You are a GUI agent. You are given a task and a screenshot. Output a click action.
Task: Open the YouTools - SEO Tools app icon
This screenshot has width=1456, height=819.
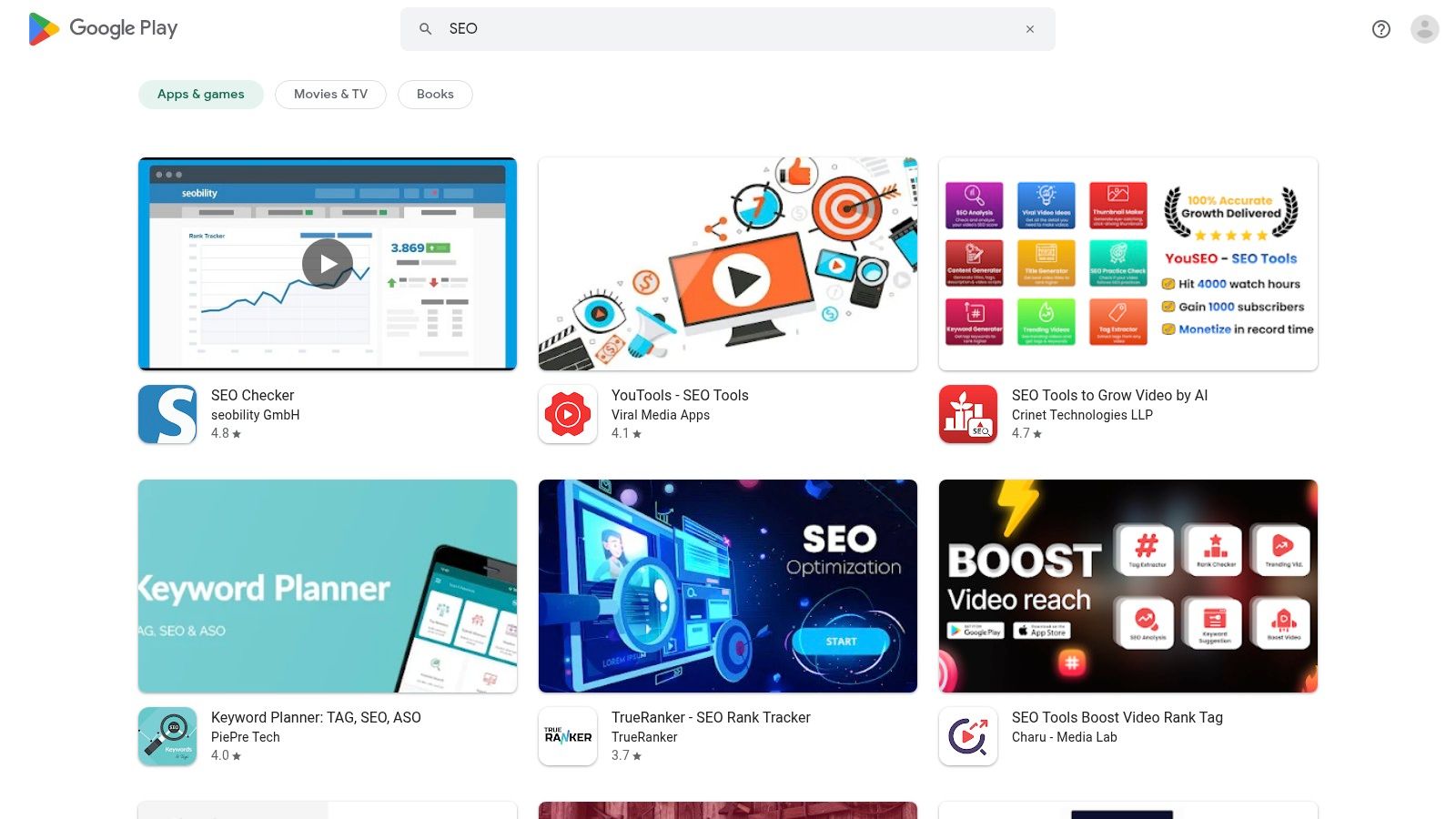tap(568, 414)
